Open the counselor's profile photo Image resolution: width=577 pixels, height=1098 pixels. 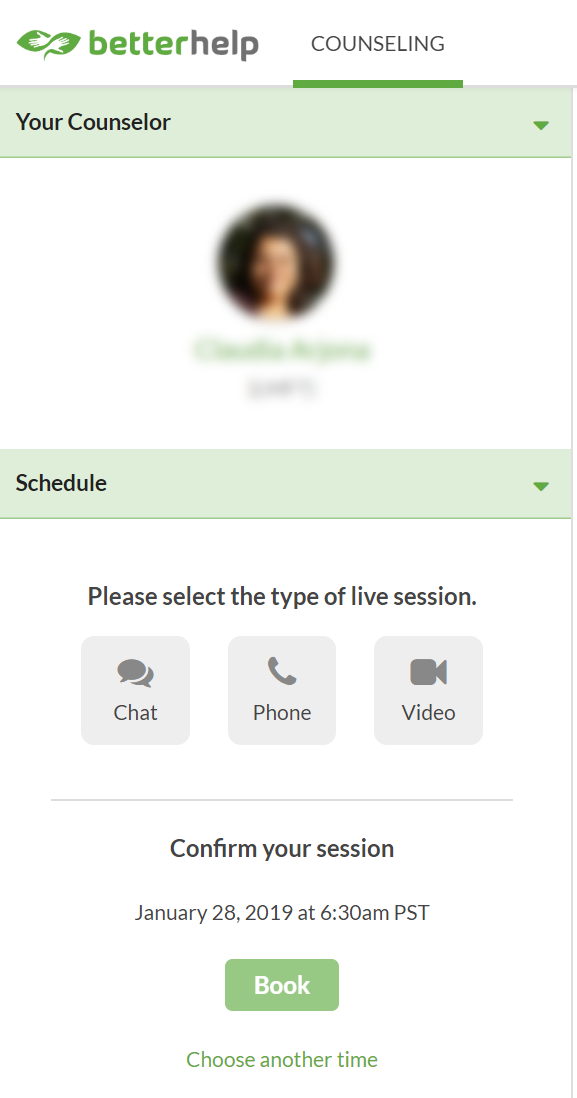coord(276,262)
